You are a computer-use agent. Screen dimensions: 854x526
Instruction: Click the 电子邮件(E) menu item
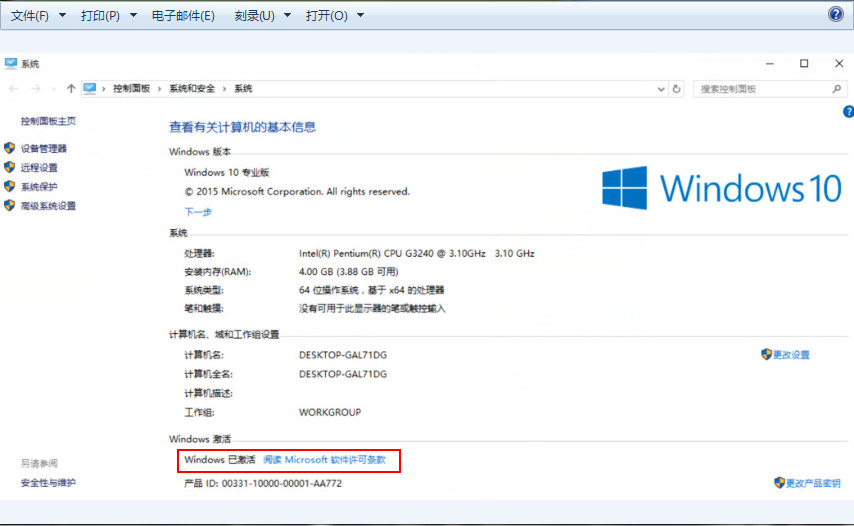pos(183,16)
